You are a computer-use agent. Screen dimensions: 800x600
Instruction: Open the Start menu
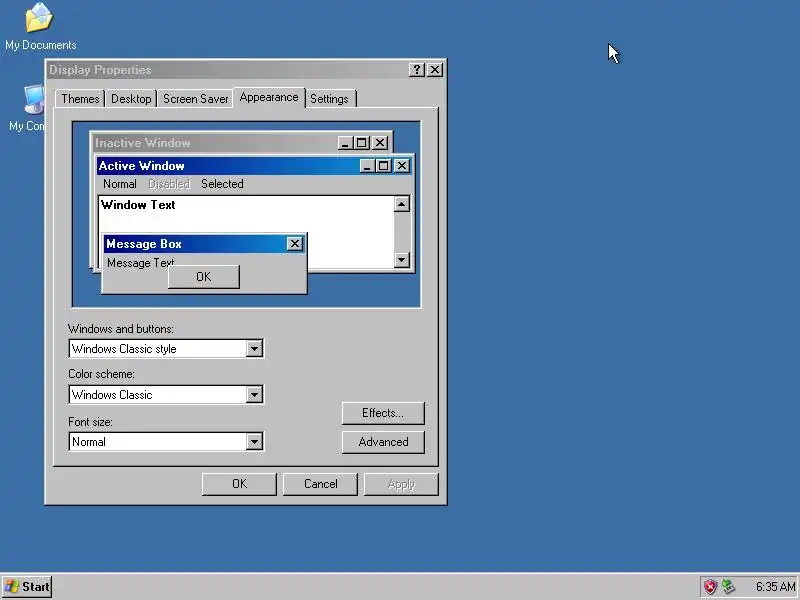click(x=27, y=587)
